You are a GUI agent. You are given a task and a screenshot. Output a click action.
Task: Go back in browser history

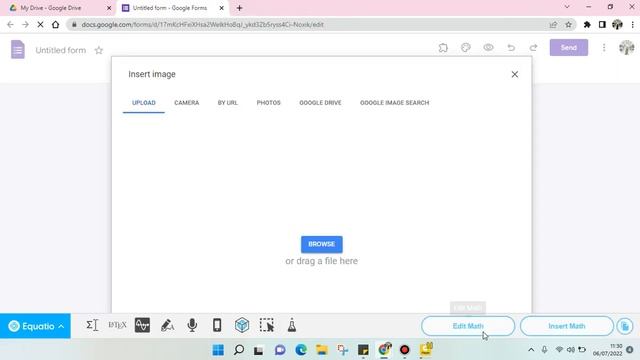click(10, 24)
